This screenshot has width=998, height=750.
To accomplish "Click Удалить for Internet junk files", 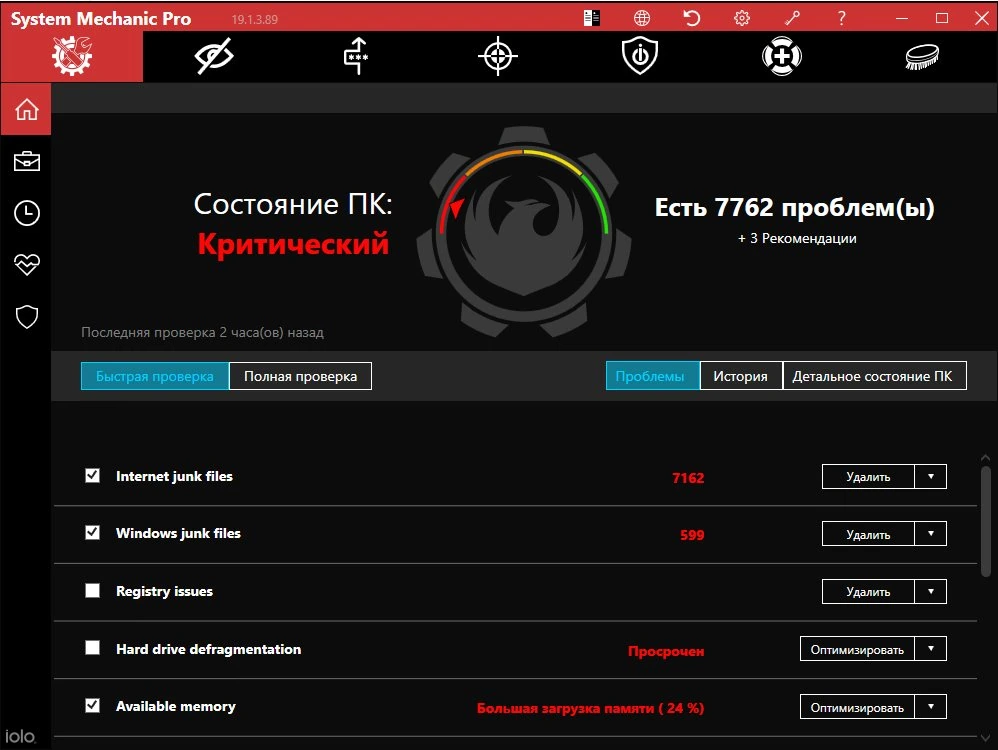I will coord(868,476).
